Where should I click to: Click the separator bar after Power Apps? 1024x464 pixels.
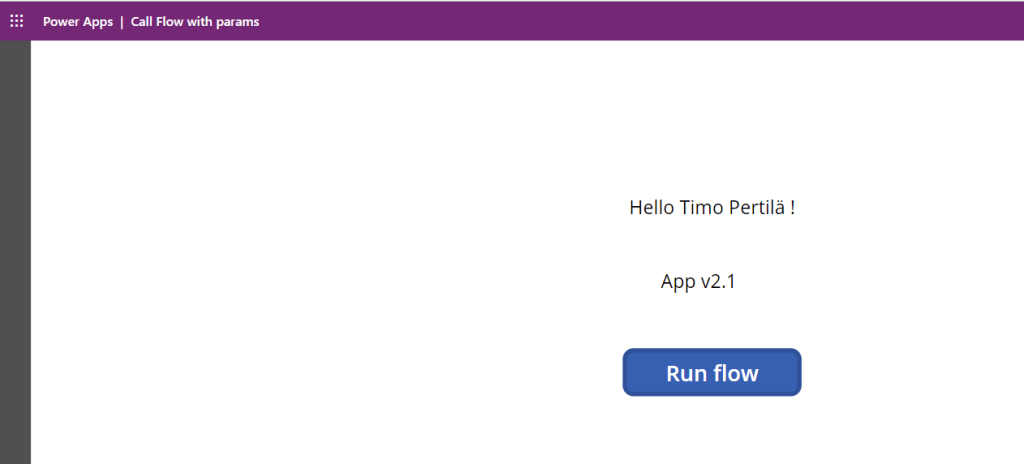point(122,22)
